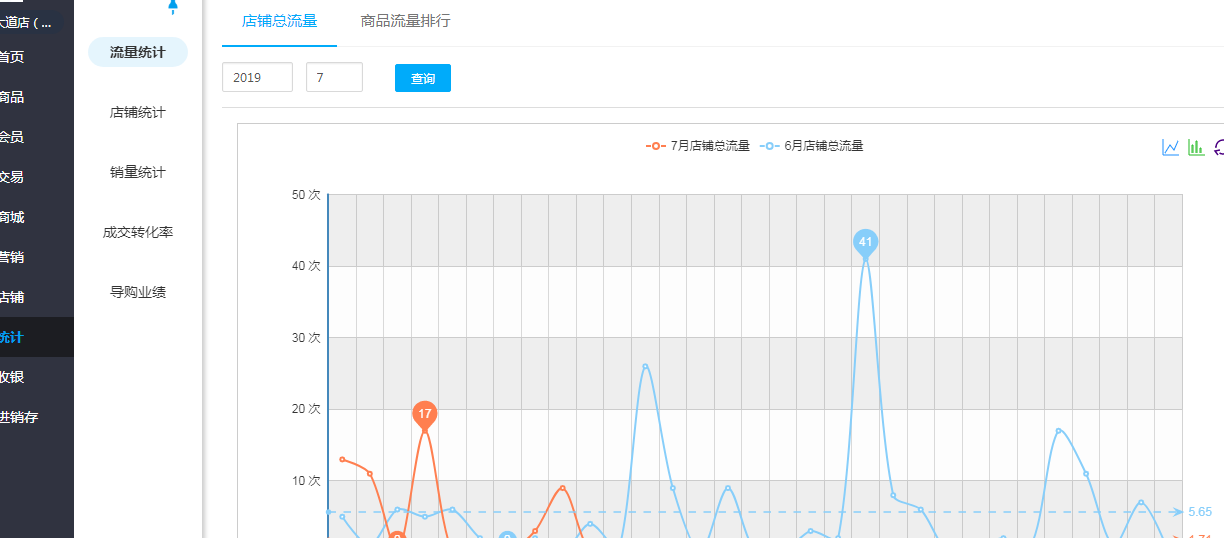Click the 20 次 axis label
This screenshot has height=538, width=1224.
click(306, 409)
